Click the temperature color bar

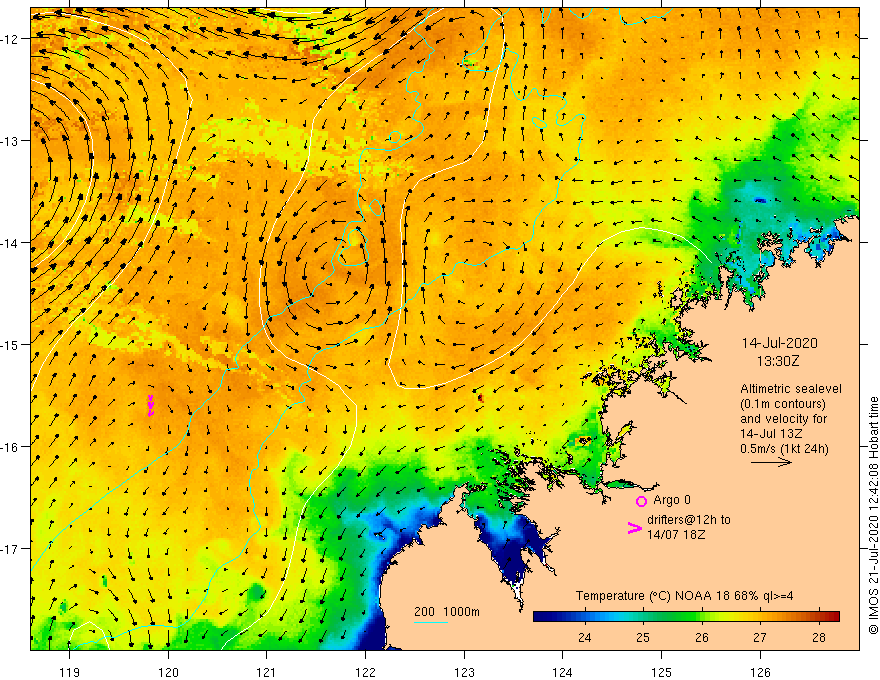click(x=686, y=616)
